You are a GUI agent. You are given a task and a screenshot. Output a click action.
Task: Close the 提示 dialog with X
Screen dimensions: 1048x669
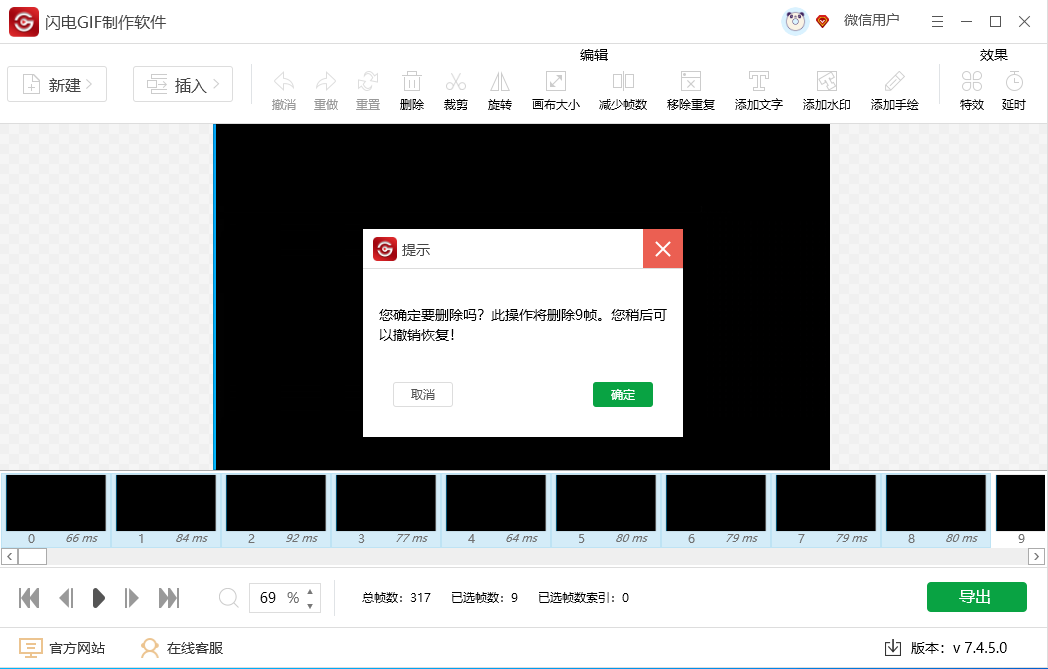pos(662,249)
